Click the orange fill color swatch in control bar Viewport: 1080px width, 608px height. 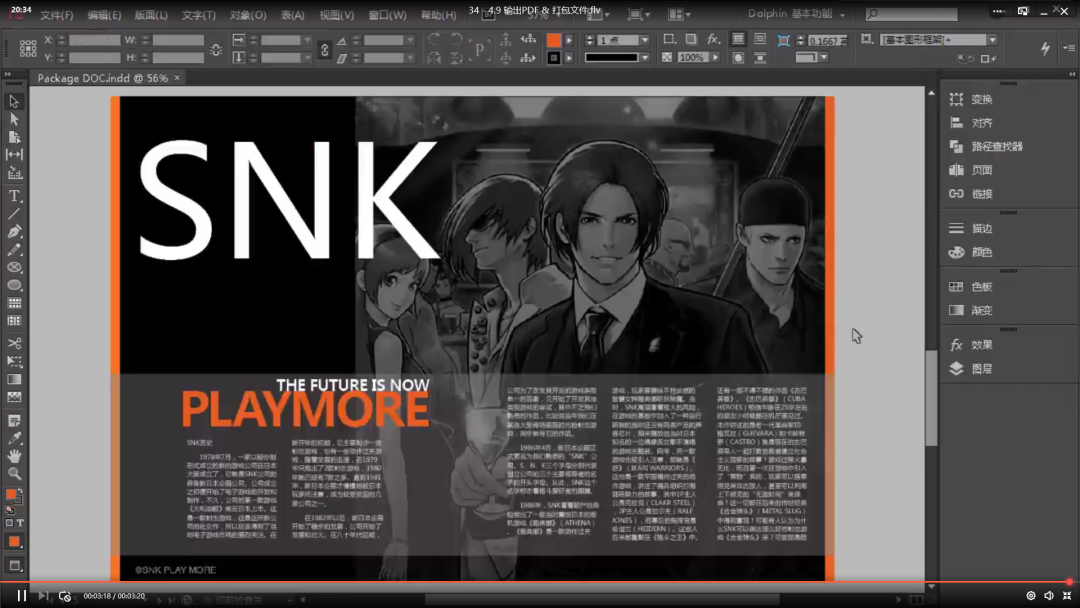pos(553,40)
